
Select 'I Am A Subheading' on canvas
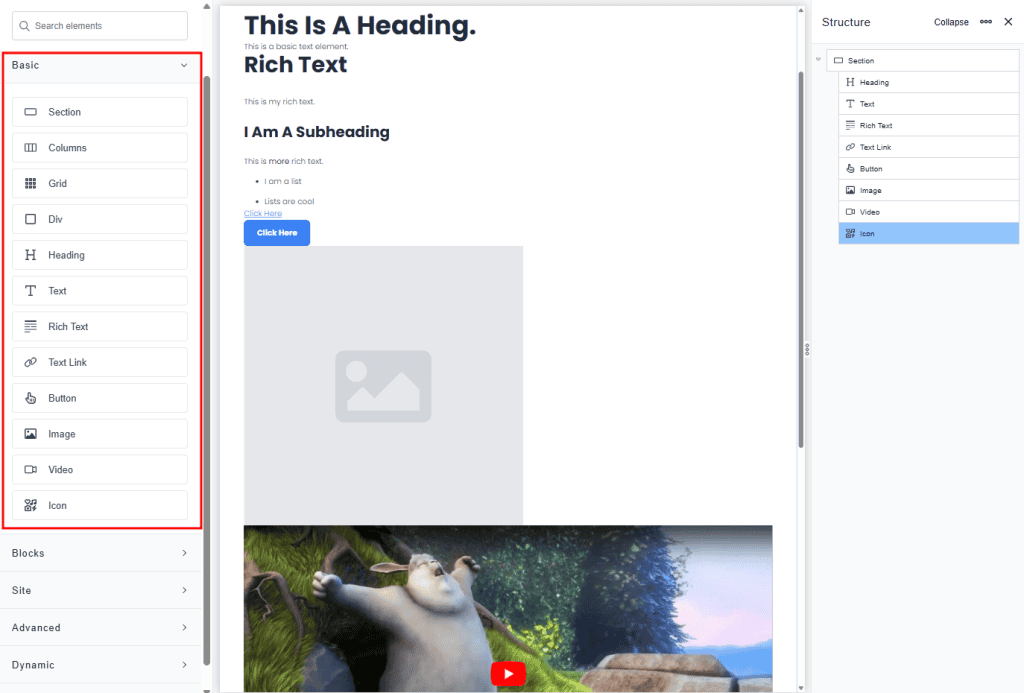317,132
